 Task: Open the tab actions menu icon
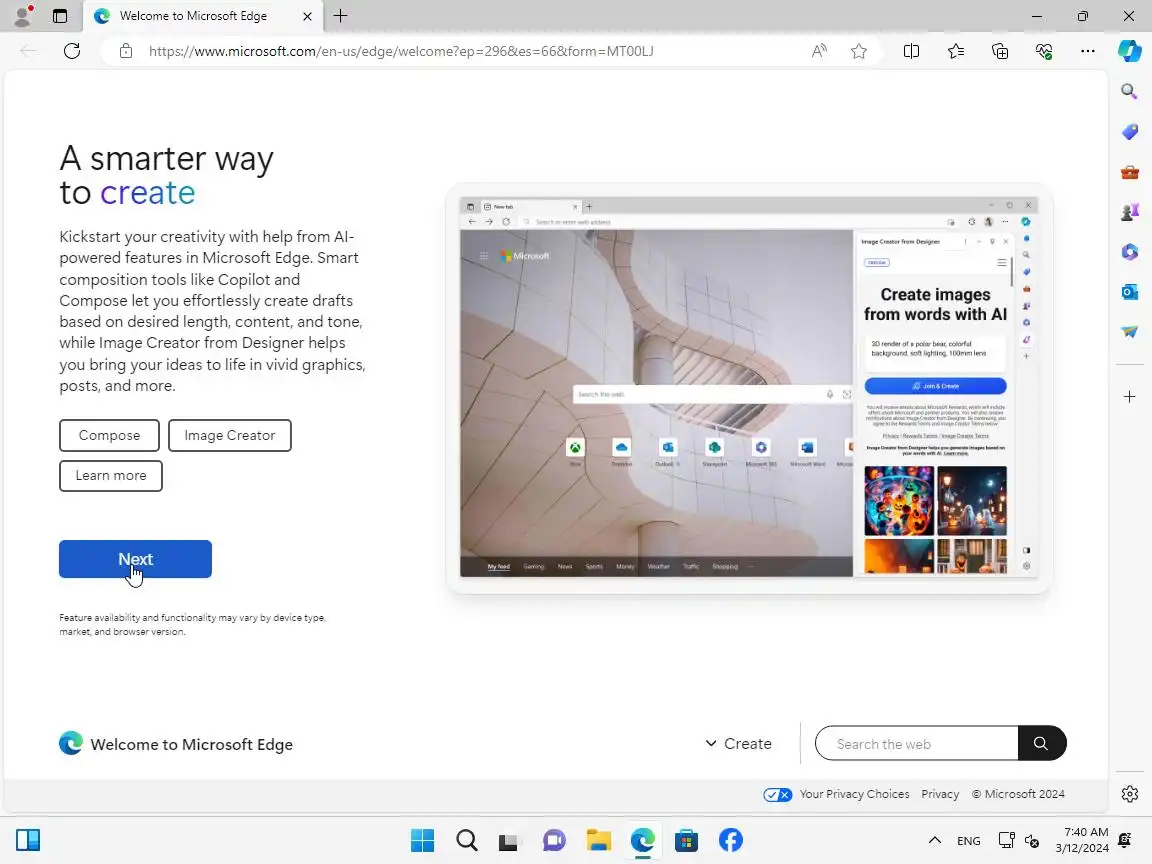(x=60, y=16)
